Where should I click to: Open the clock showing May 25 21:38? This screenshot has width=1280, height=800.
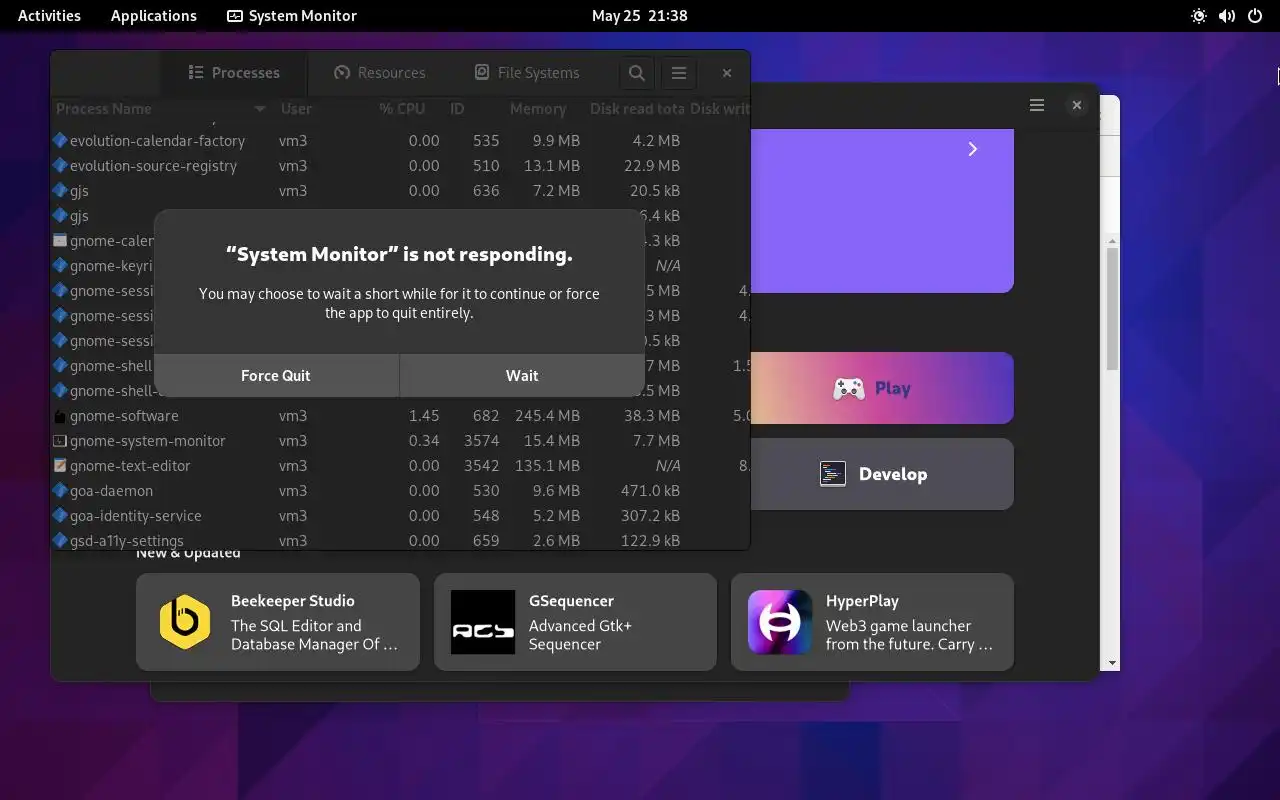click(640, 16)
